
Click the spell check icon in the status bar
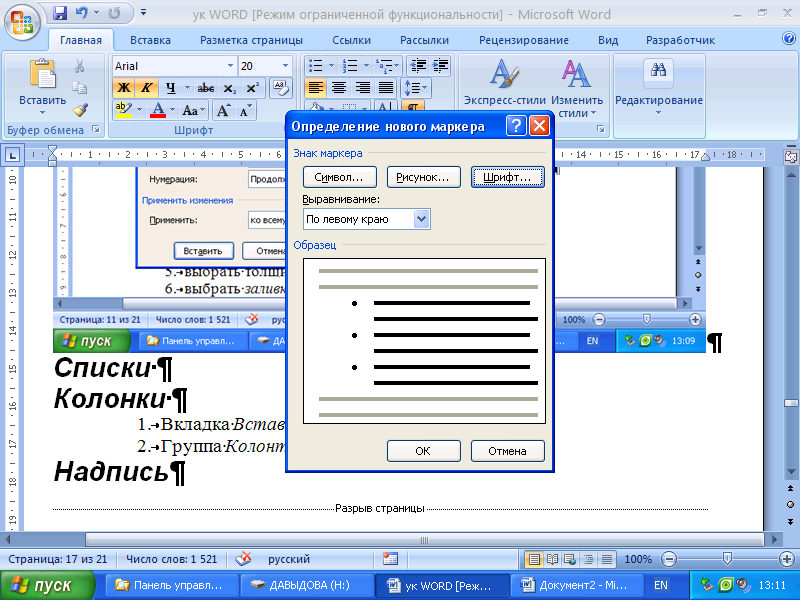[243, 559]
